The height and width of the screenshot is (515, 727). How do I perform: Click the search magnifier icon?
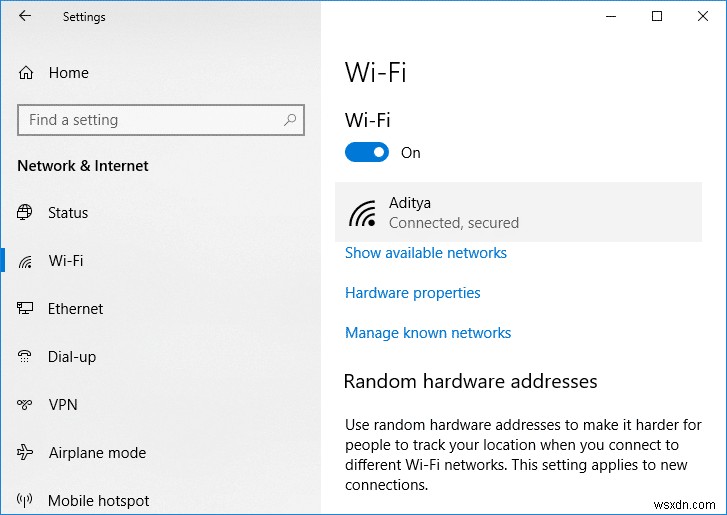(x=290, y=120)
